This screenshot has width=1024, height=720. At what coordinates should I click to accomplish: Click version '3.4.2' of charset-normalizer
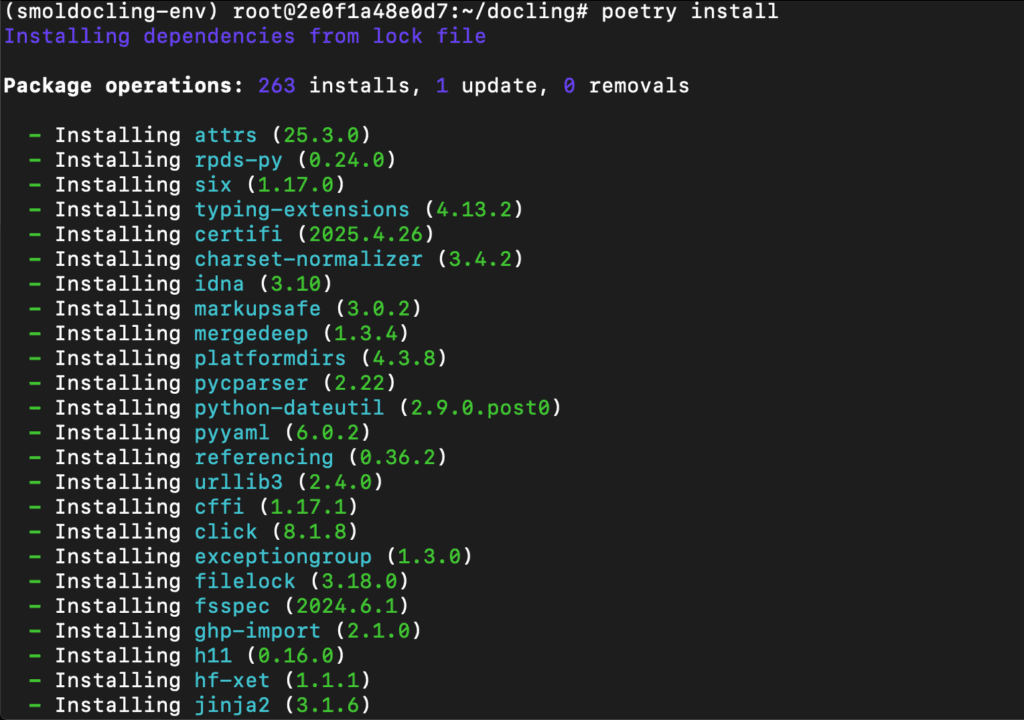pos(481,259)
